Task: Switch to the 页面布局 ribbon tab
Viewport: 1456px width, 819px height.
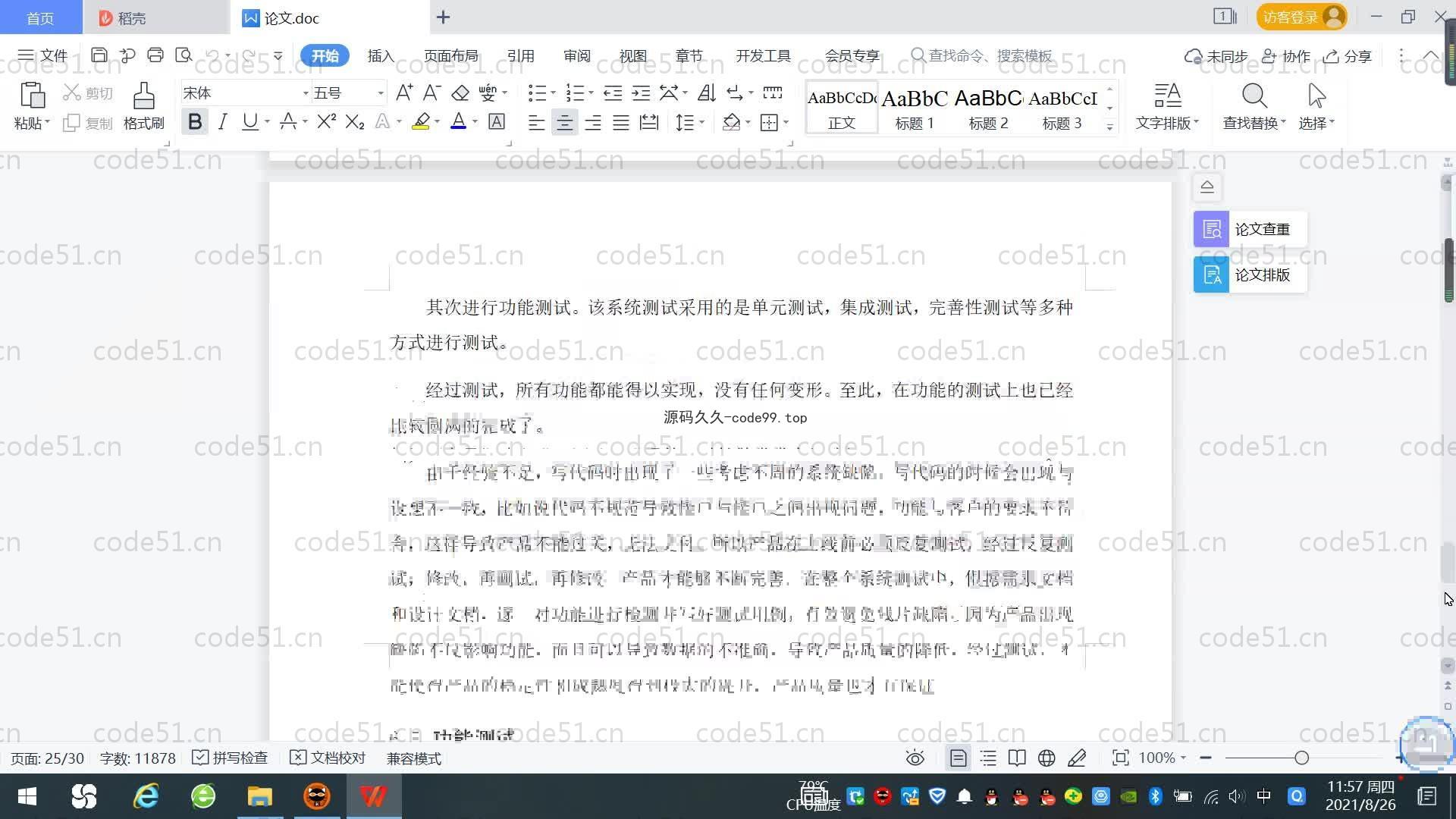Action: tap(450, 56)
